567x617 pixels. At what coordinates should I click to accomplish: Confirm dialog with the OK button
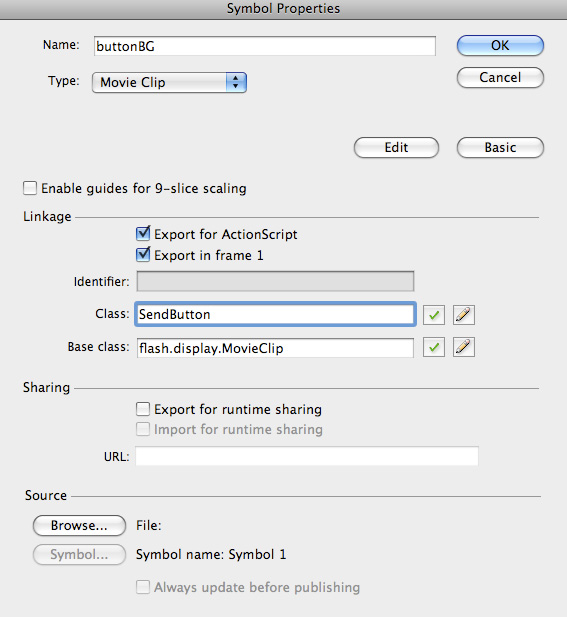coord(500,45)
